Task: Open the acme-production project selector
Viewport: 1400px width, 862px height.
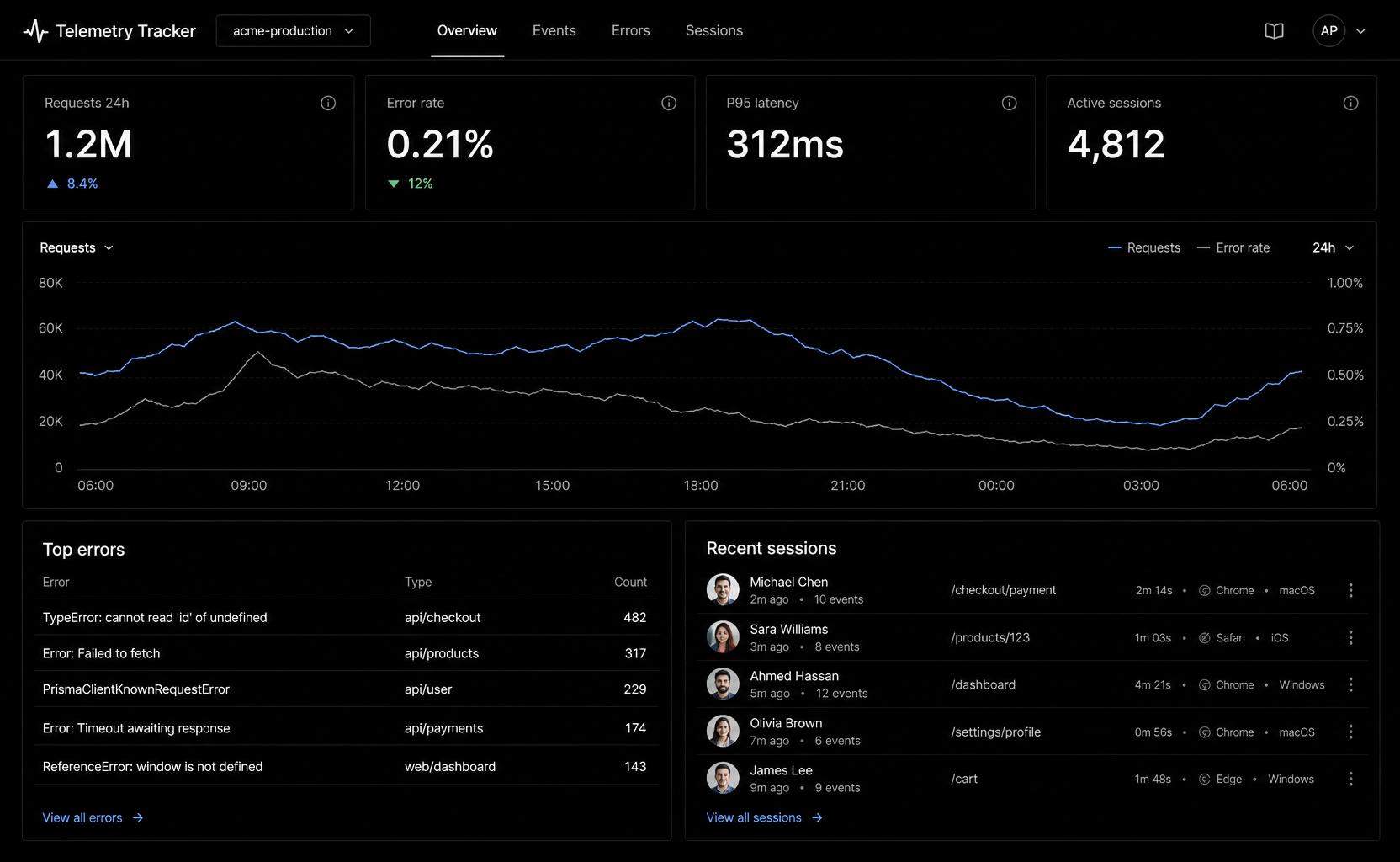Action: click(293, 31)
